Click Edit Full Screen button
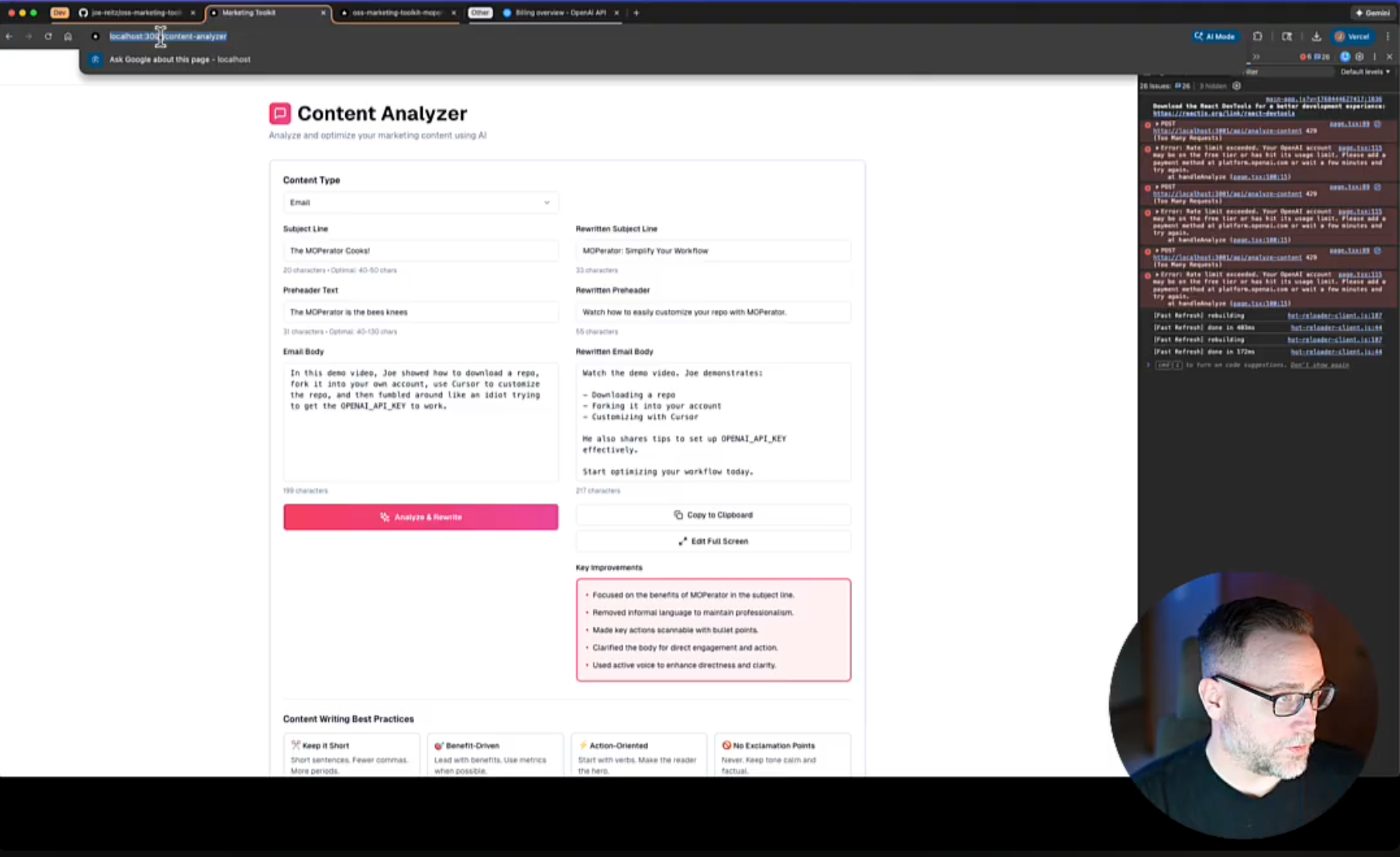 point(713,541)
